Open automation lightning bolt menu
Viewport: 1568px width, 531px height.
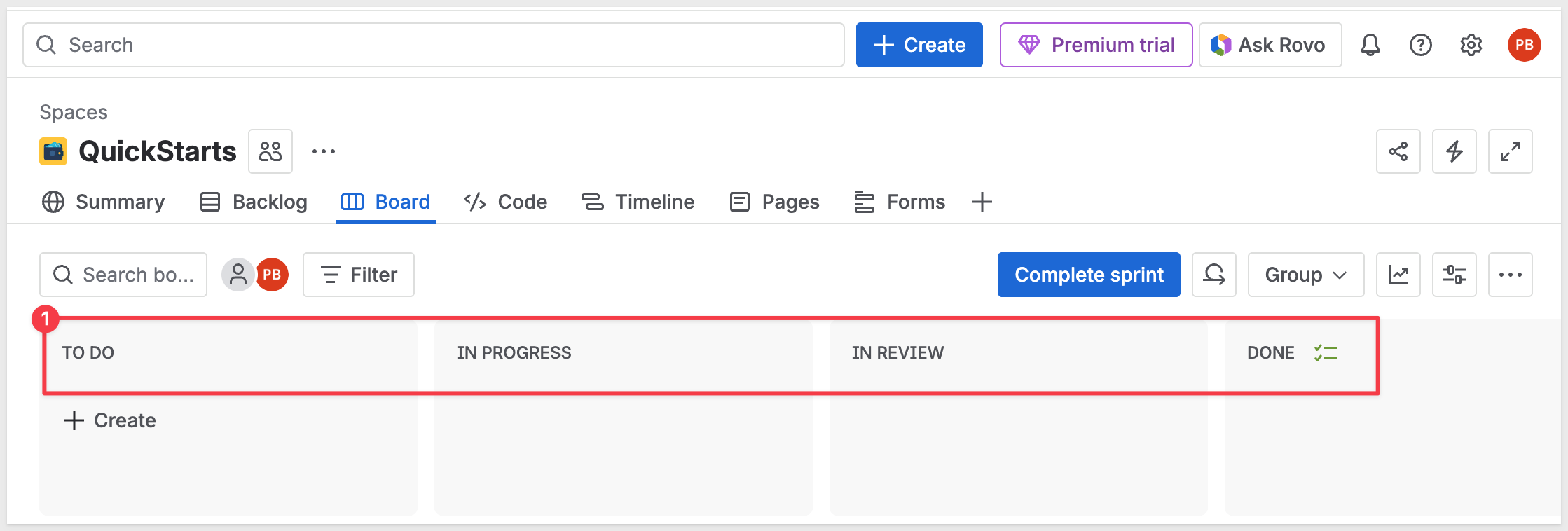pos(1454,151)
